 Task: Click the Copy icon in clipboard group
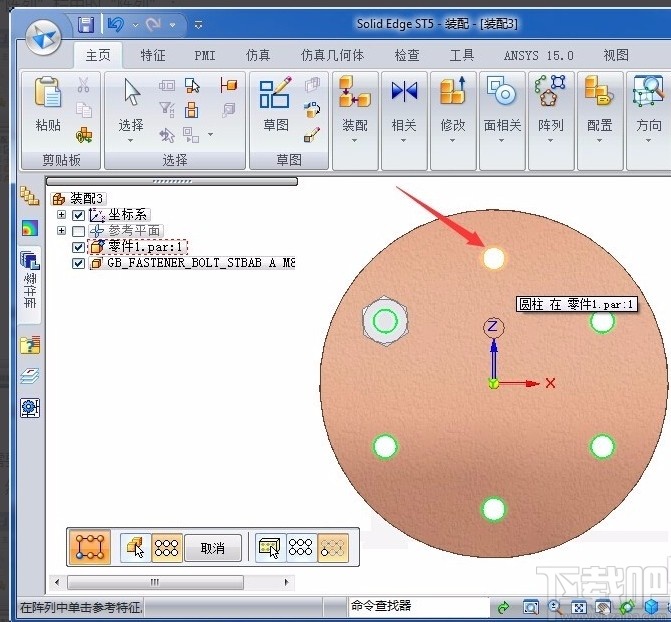pos(83,110)
